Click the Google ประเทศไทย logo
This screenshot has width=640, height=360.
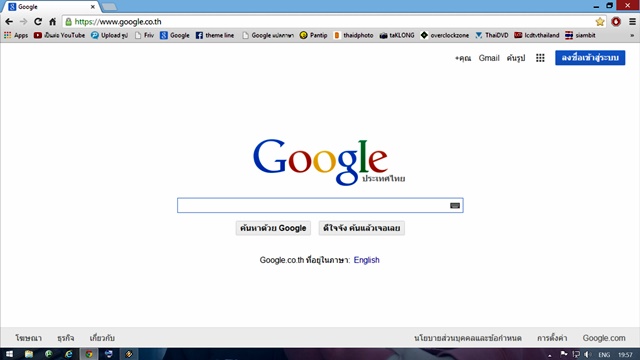pyautogui.click(x=329, y=162)
